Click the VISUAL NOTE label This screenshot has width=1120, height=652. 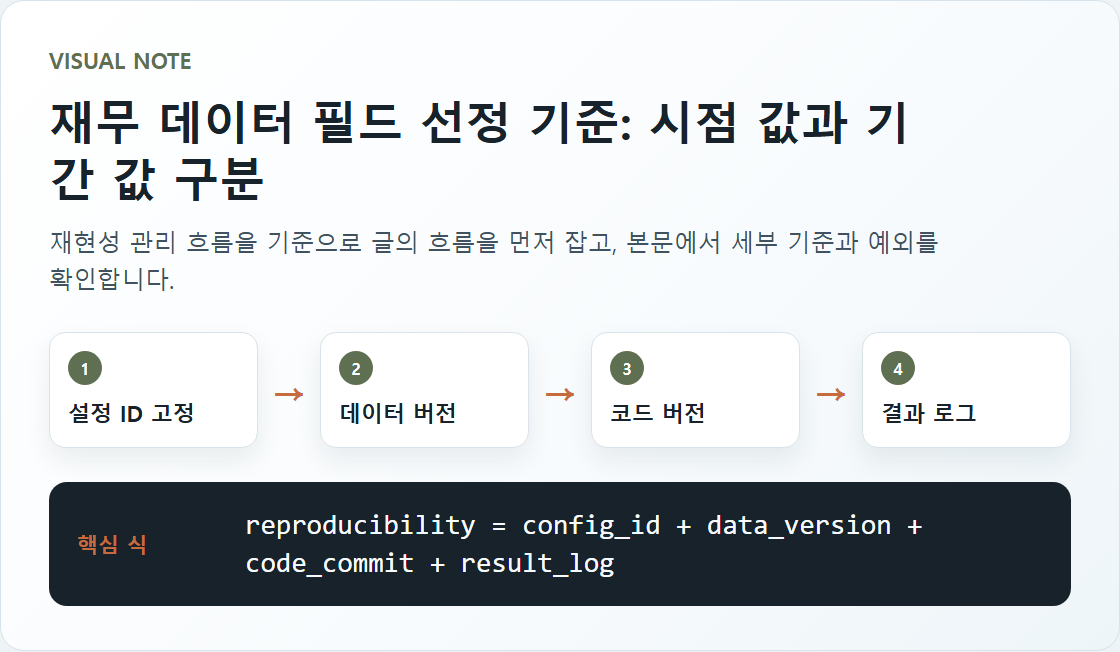[x=120, y=61]
